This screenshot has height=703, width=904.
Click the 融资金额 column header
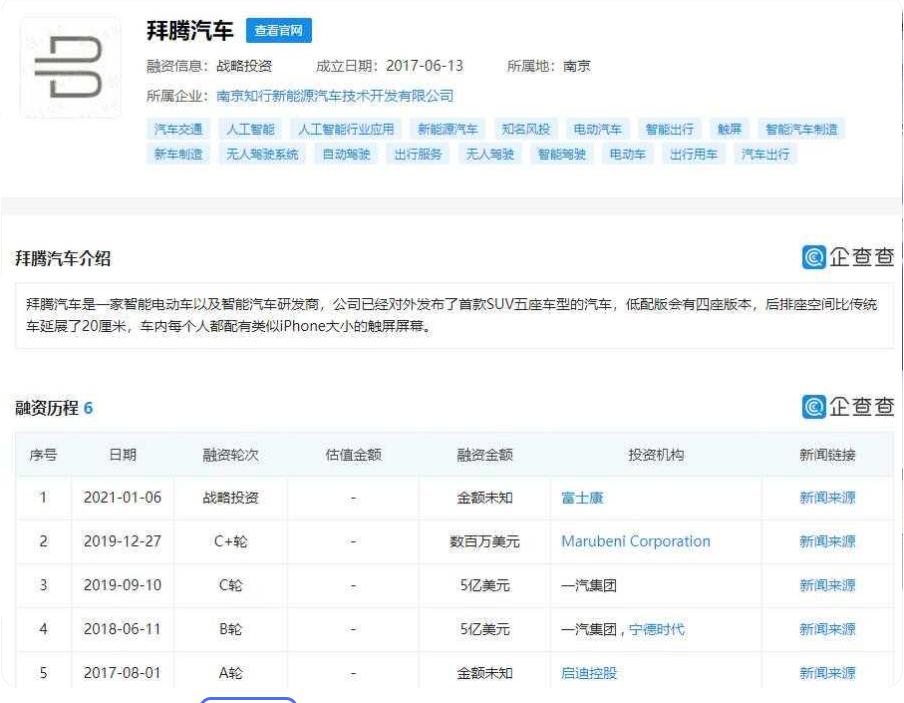point(485,455)
